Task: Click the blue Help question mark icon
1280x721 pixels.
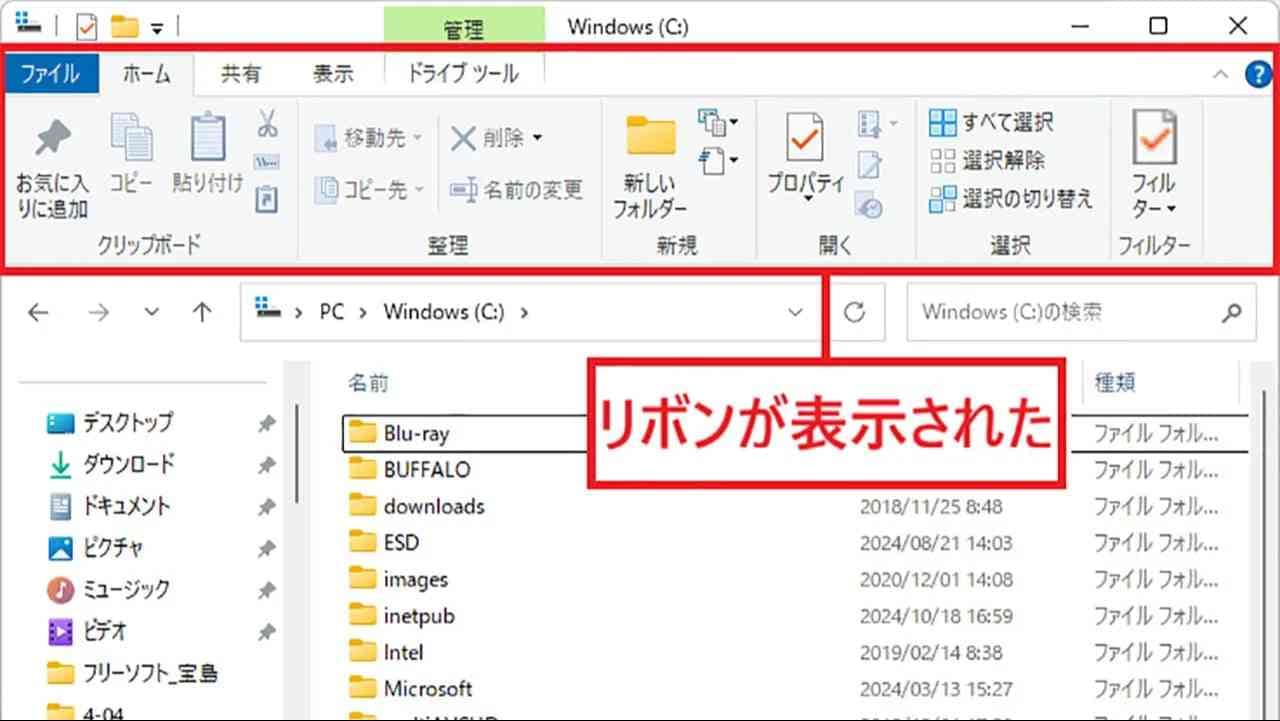Action: click(1256, 74)
